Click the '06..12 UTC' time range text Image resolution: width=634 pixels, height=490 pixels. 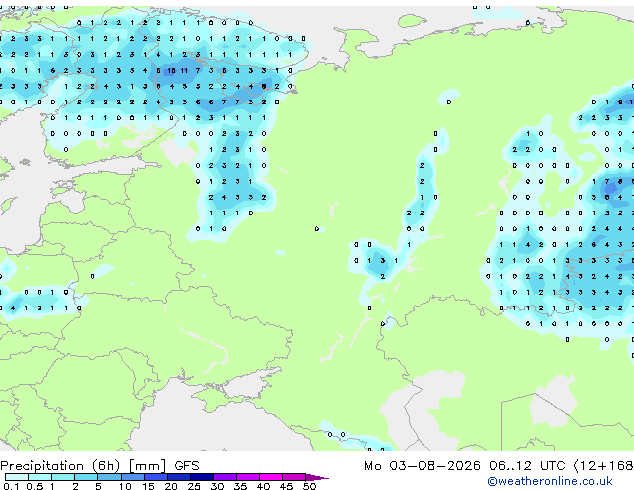tap(527, 466)
